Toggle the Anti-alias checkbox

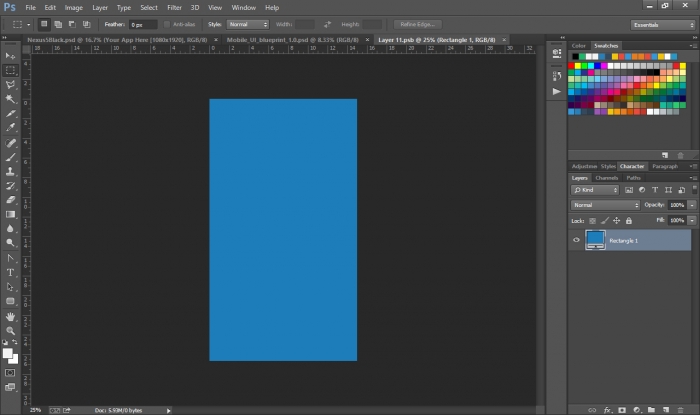(167, 24)
